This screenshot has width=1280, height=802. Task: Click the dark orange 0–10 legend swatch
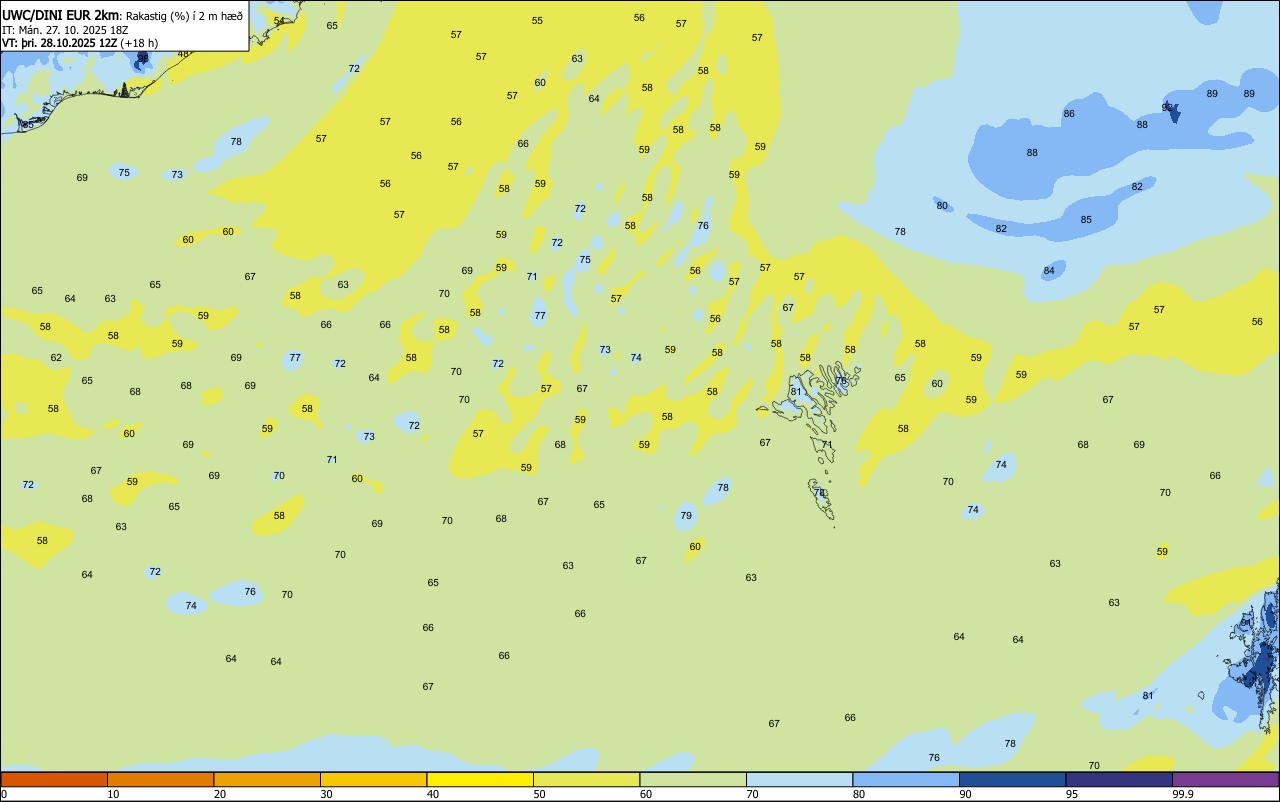(54, 779)
